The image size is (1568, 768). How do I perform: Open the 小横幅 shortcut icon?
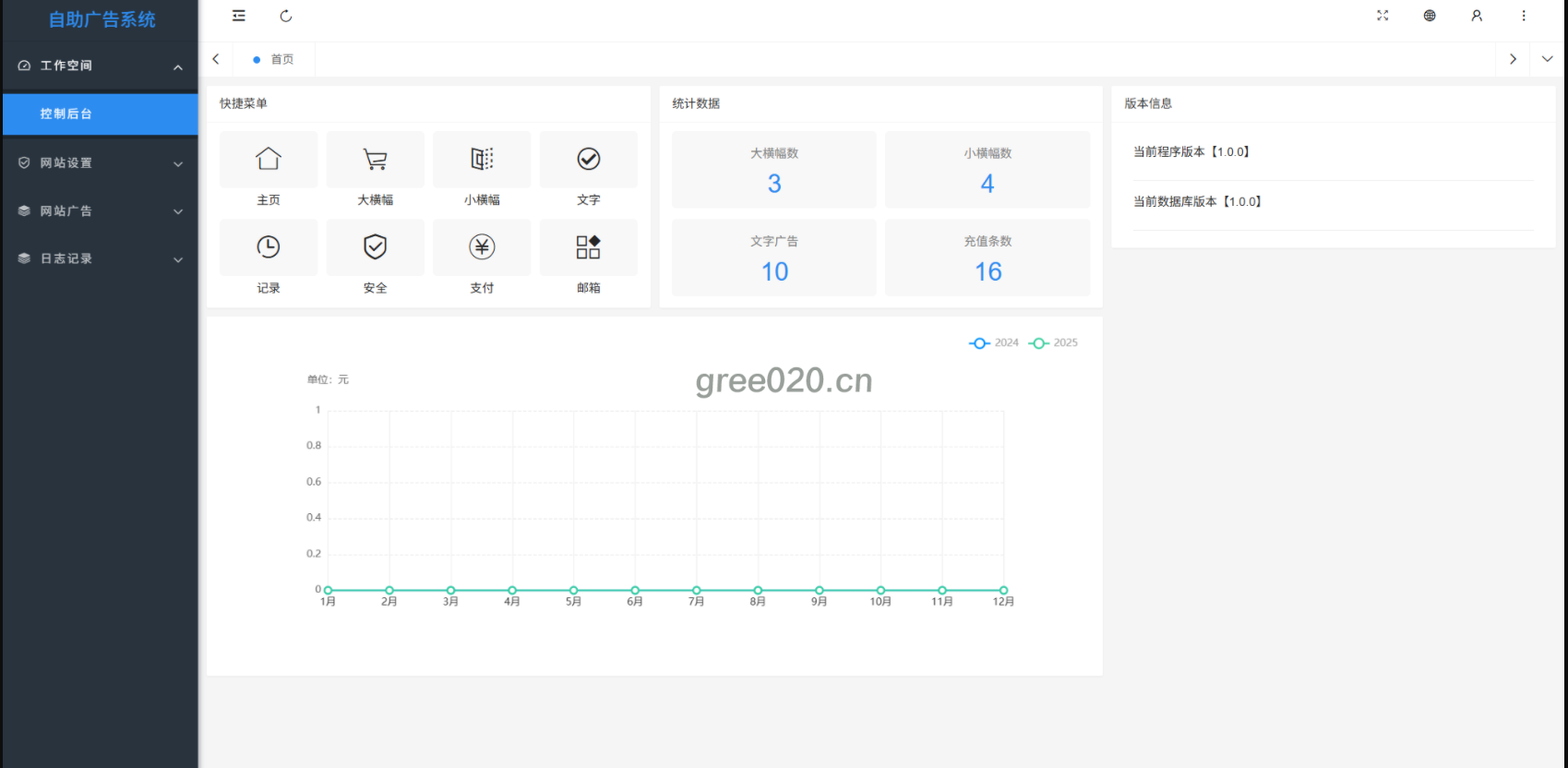point(482,160)
